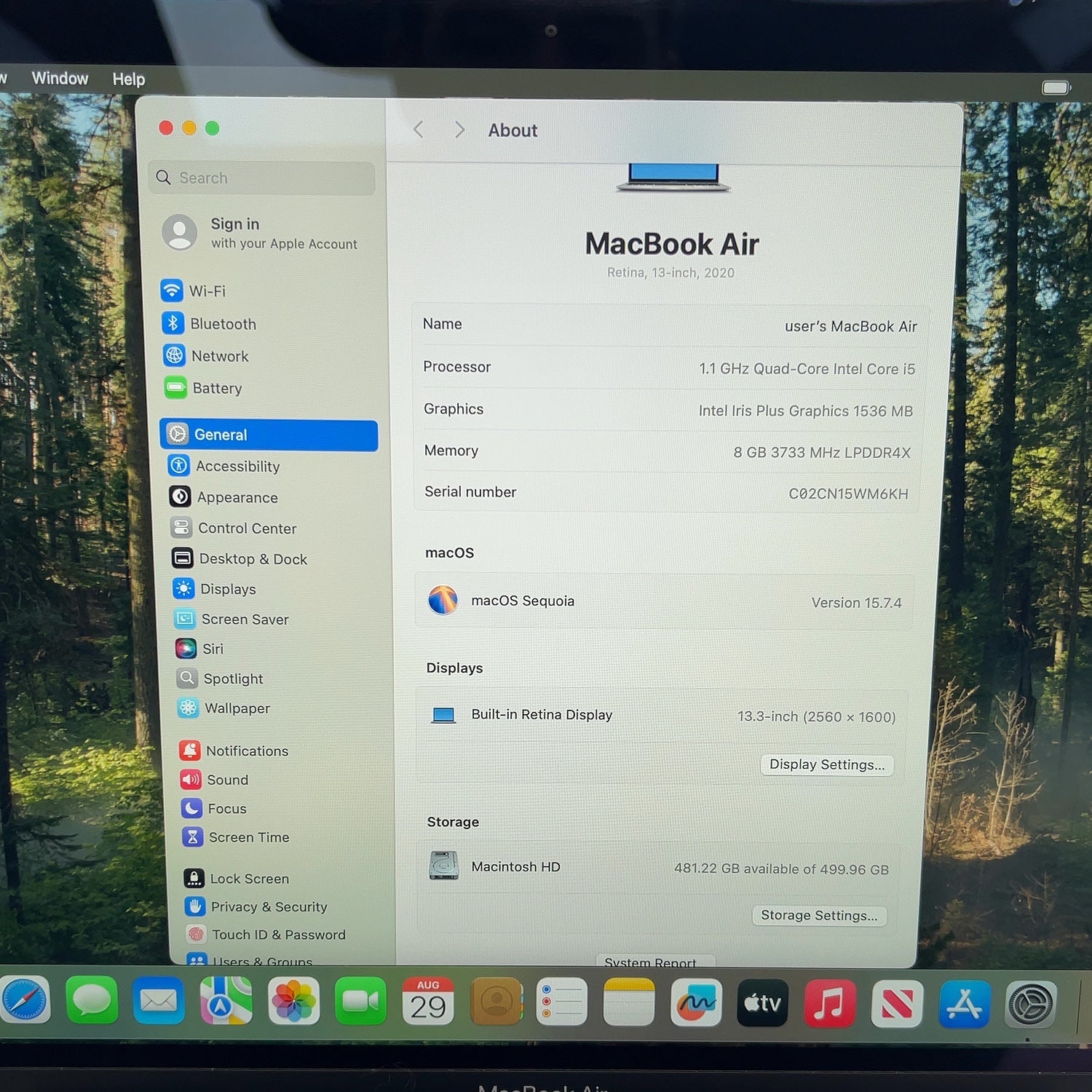The width and height of the screenshot is (1092, 1092).
Task: Open the Displays sidebar item
Action: click(x=215, y=588)
